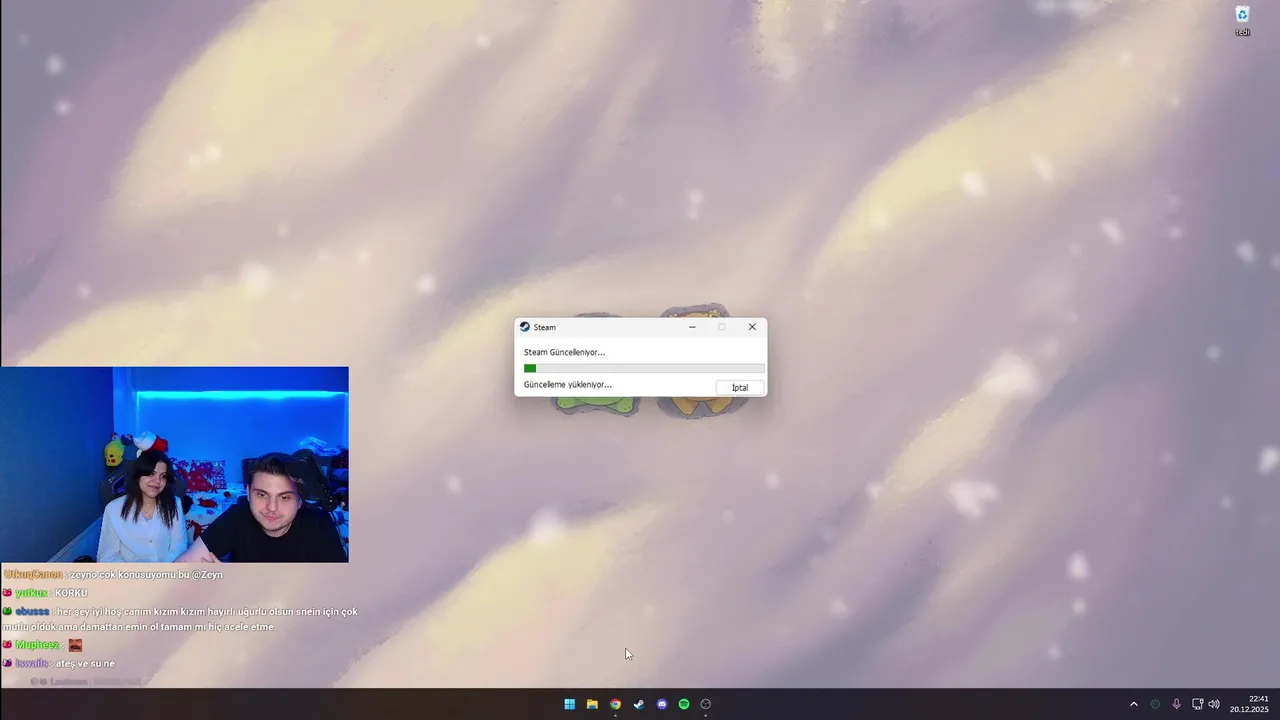Select the Recycle Bin desktop icon
This screenshot has width=1280, height=720.
1242,20
